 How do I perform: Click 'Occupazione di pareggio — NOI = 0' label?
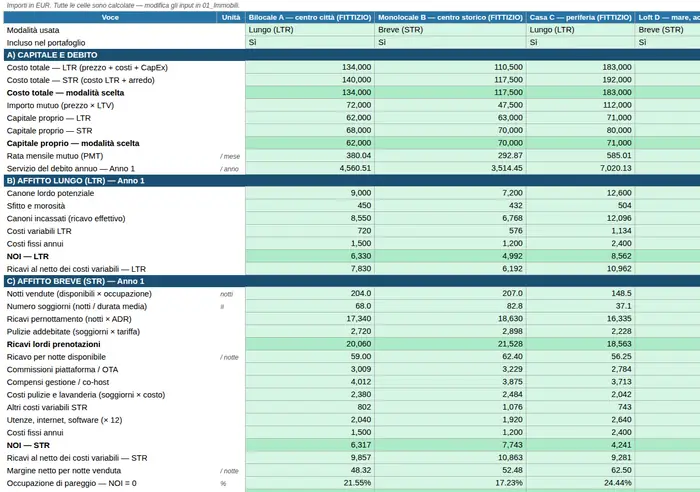click(71, 483)
